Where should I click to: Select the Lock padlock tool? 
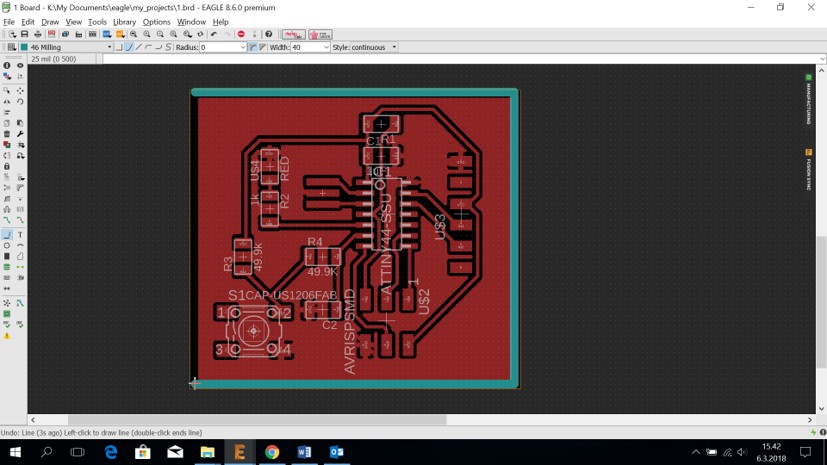[7, 167]
